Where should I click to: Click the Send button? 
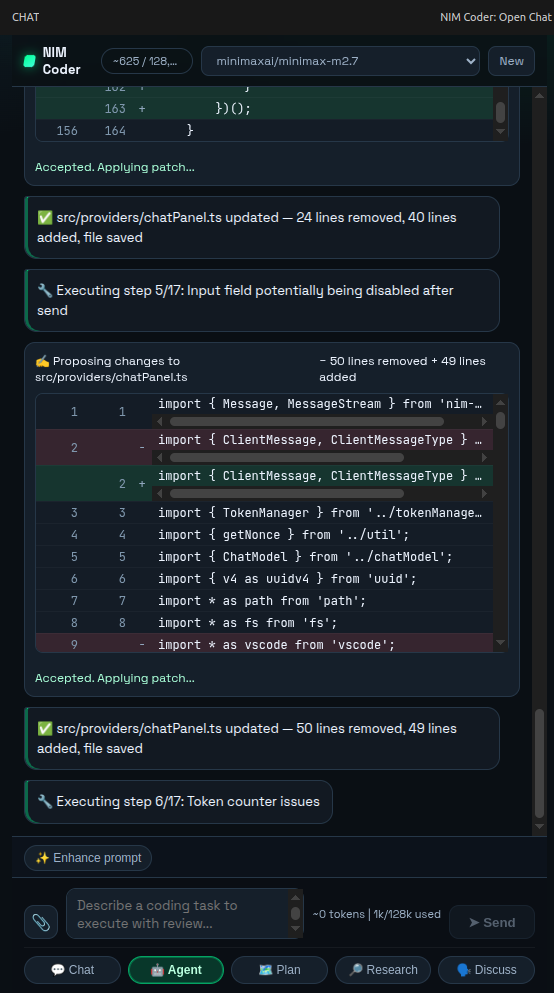[x=492, y=922]
